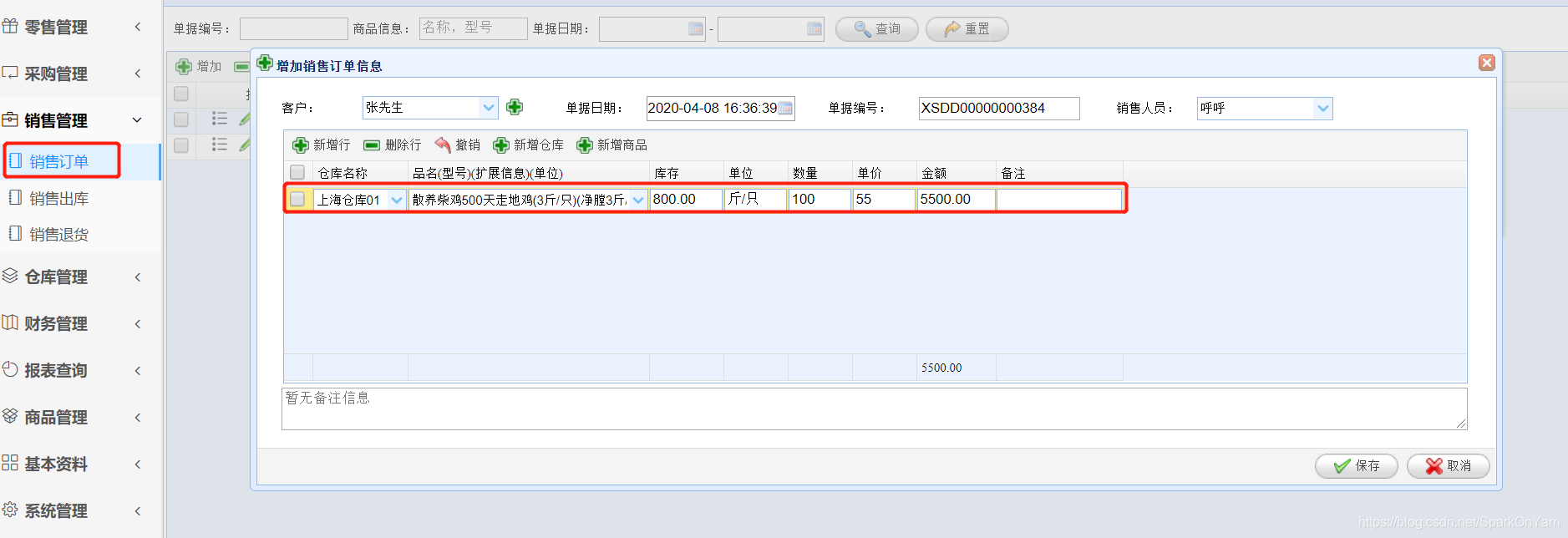Open end date calendar in search bar
The image size is (1568, 538).
(x=814, y=29)
